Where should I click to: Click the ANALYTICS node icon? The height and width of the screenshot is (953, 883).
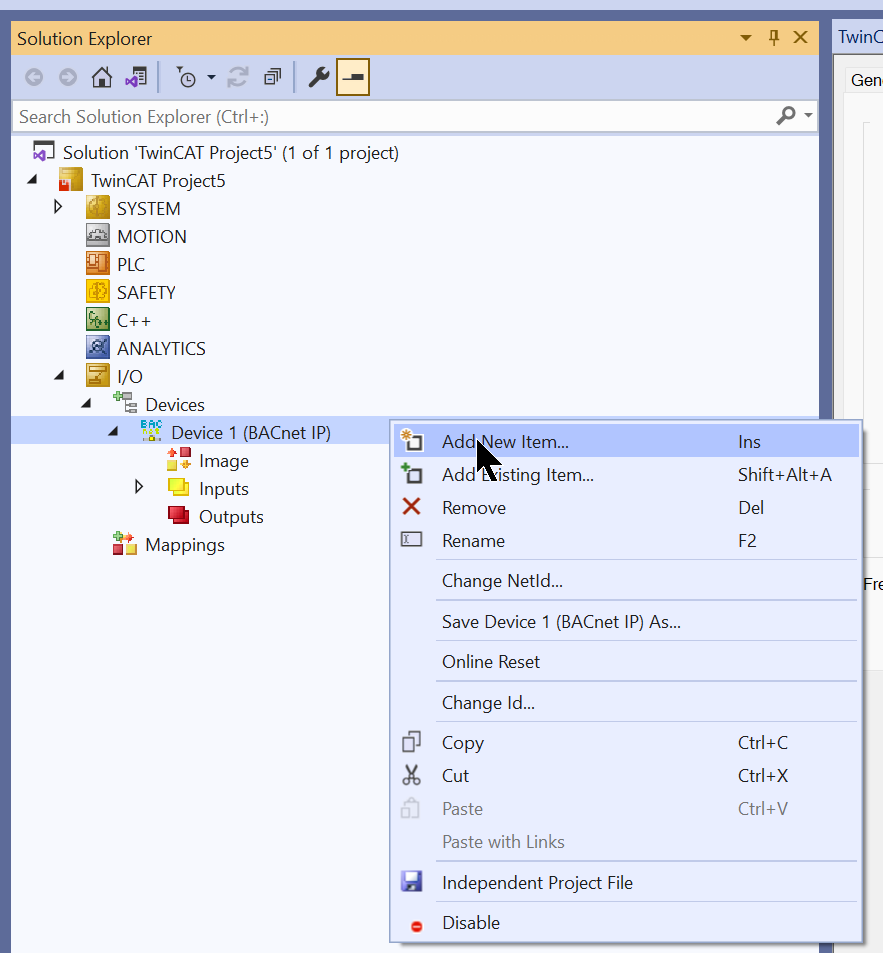[98, 348]
